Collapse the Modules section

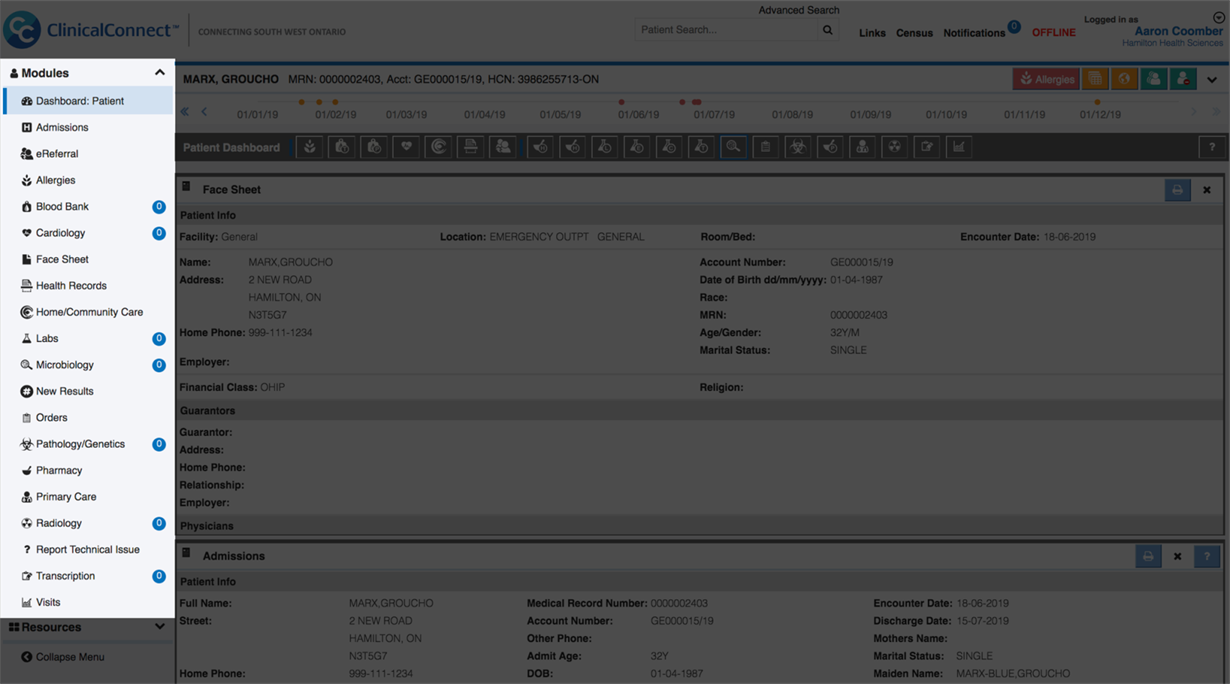pos(159,73)
